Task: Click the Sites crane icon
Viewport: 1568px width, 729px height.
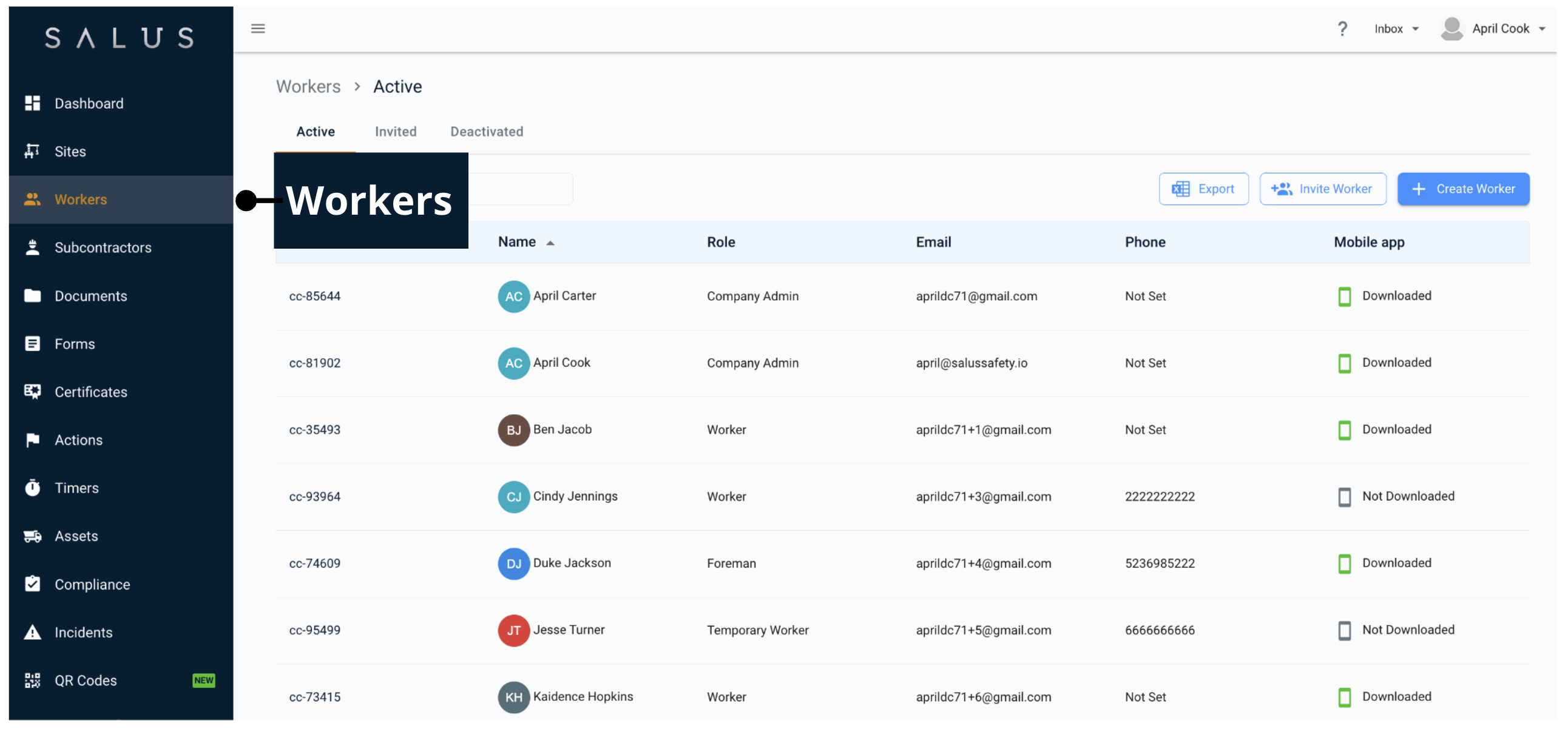Action: 32,151
